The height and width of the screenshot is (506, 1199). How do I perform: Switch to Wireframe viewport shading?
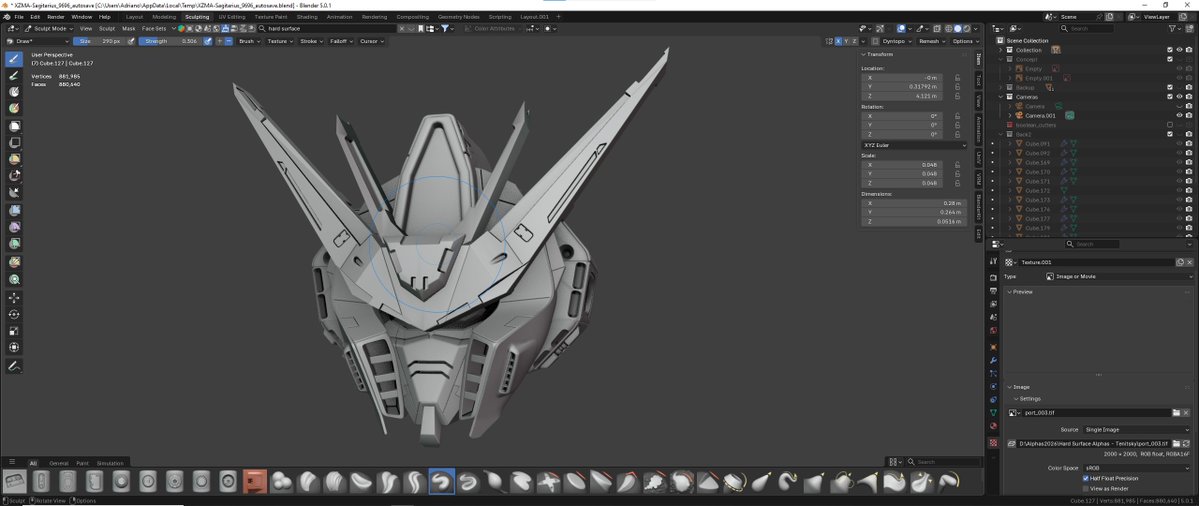[948, 28]
